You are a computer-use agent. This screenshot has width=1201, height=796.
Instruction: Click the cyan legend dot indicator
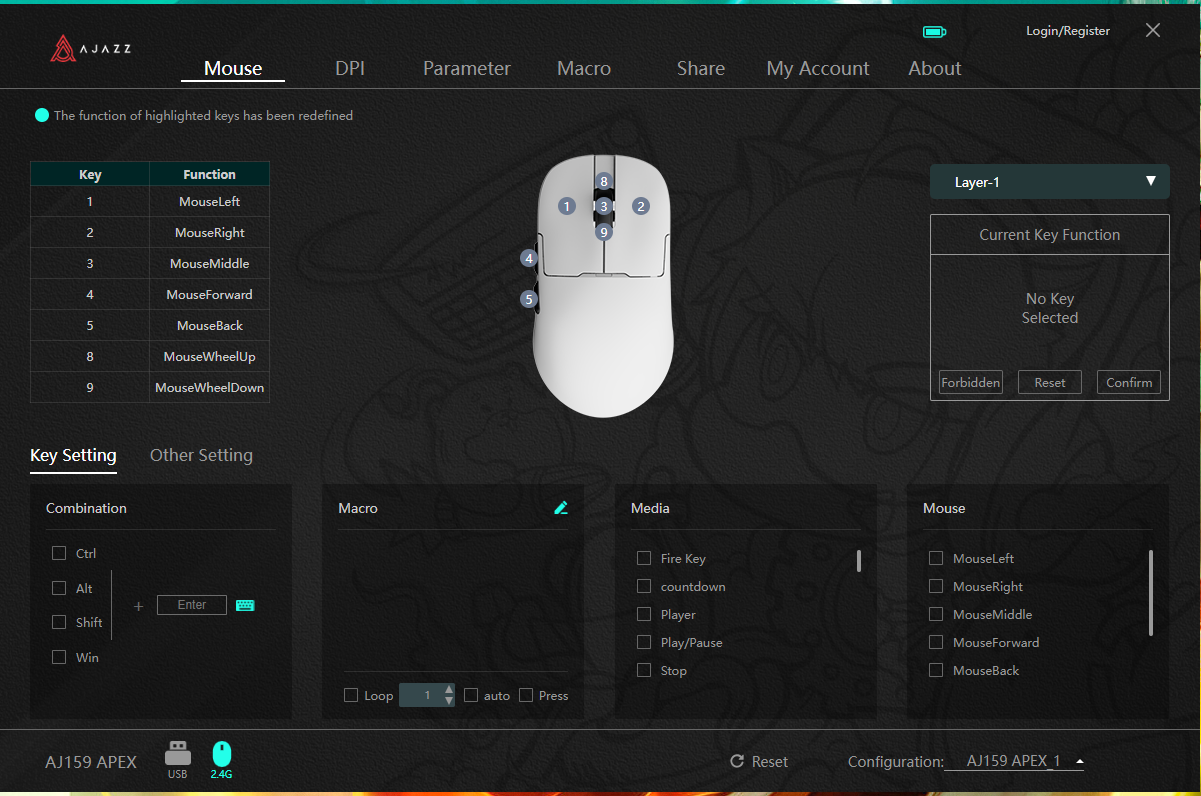[42, 115]
